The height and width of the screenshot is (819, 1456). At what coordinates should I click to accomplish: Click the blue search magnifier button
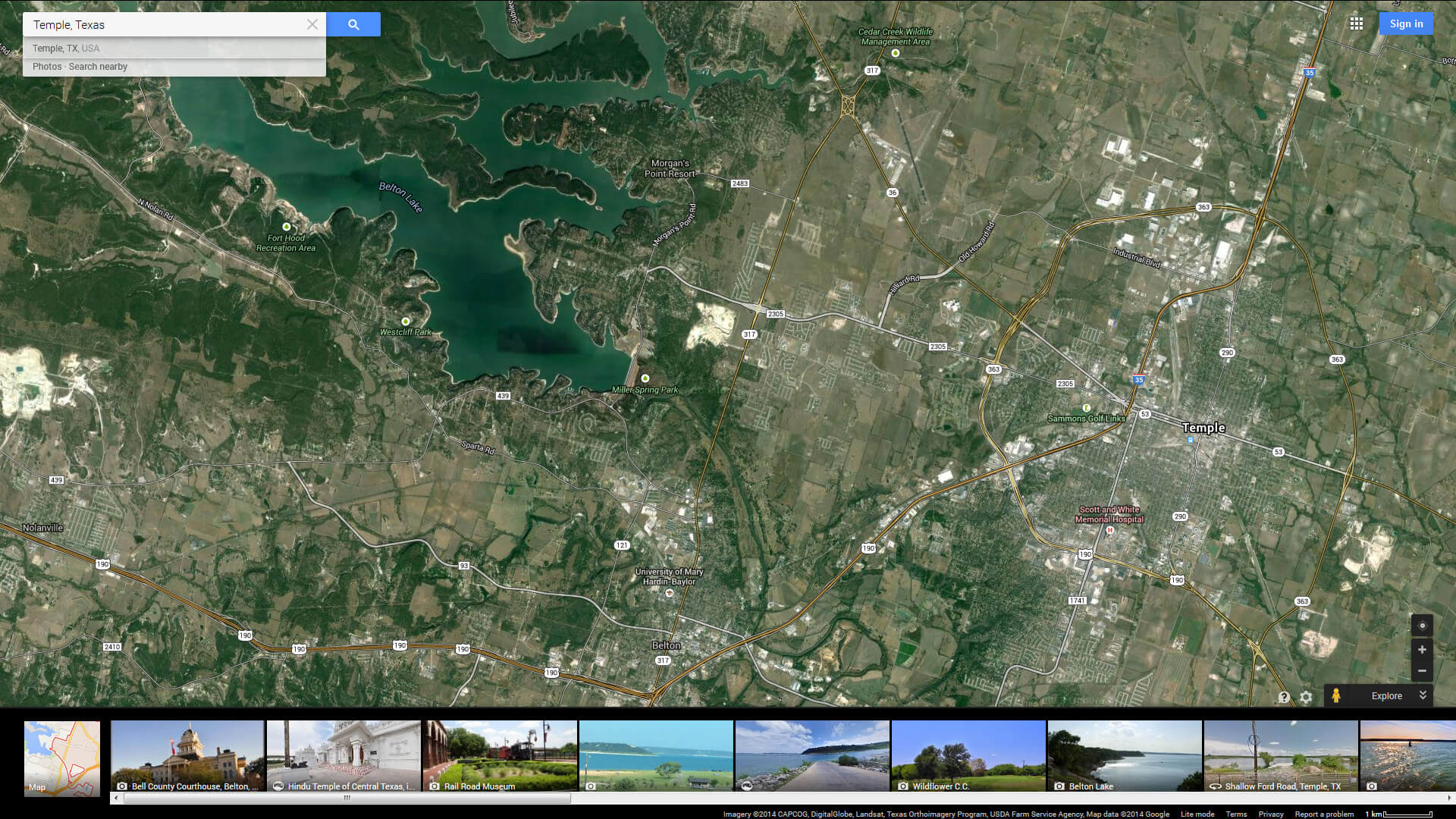click(x=353, y=24)
